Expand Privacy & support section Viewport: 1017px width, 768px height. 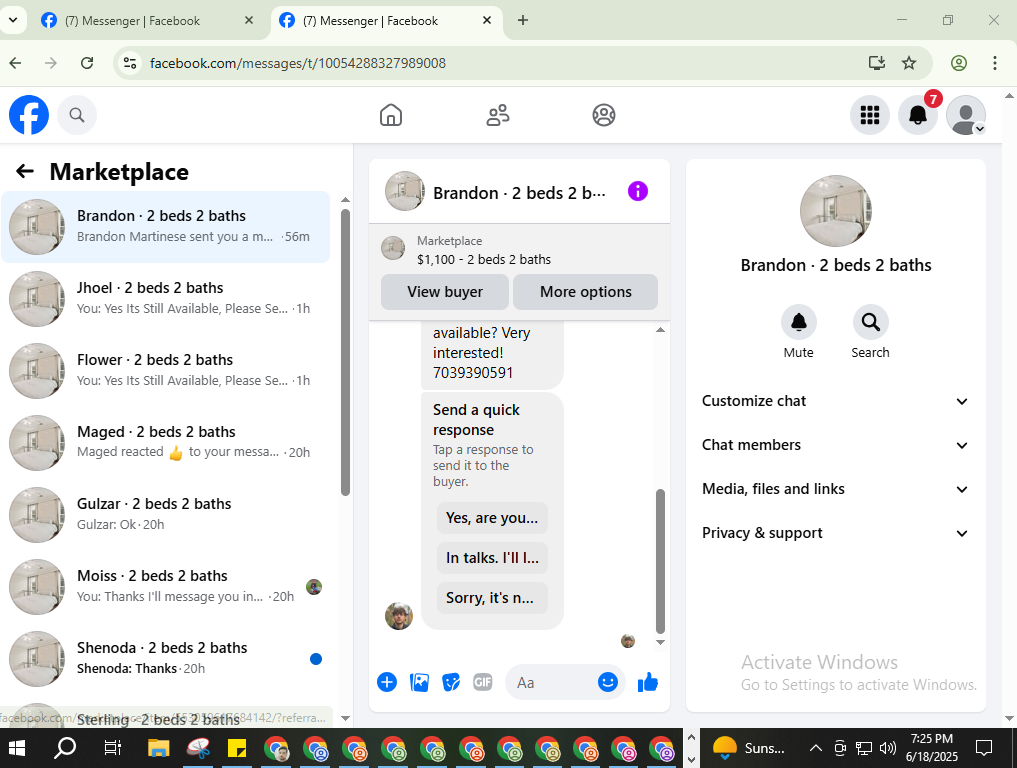click(835, 533)
